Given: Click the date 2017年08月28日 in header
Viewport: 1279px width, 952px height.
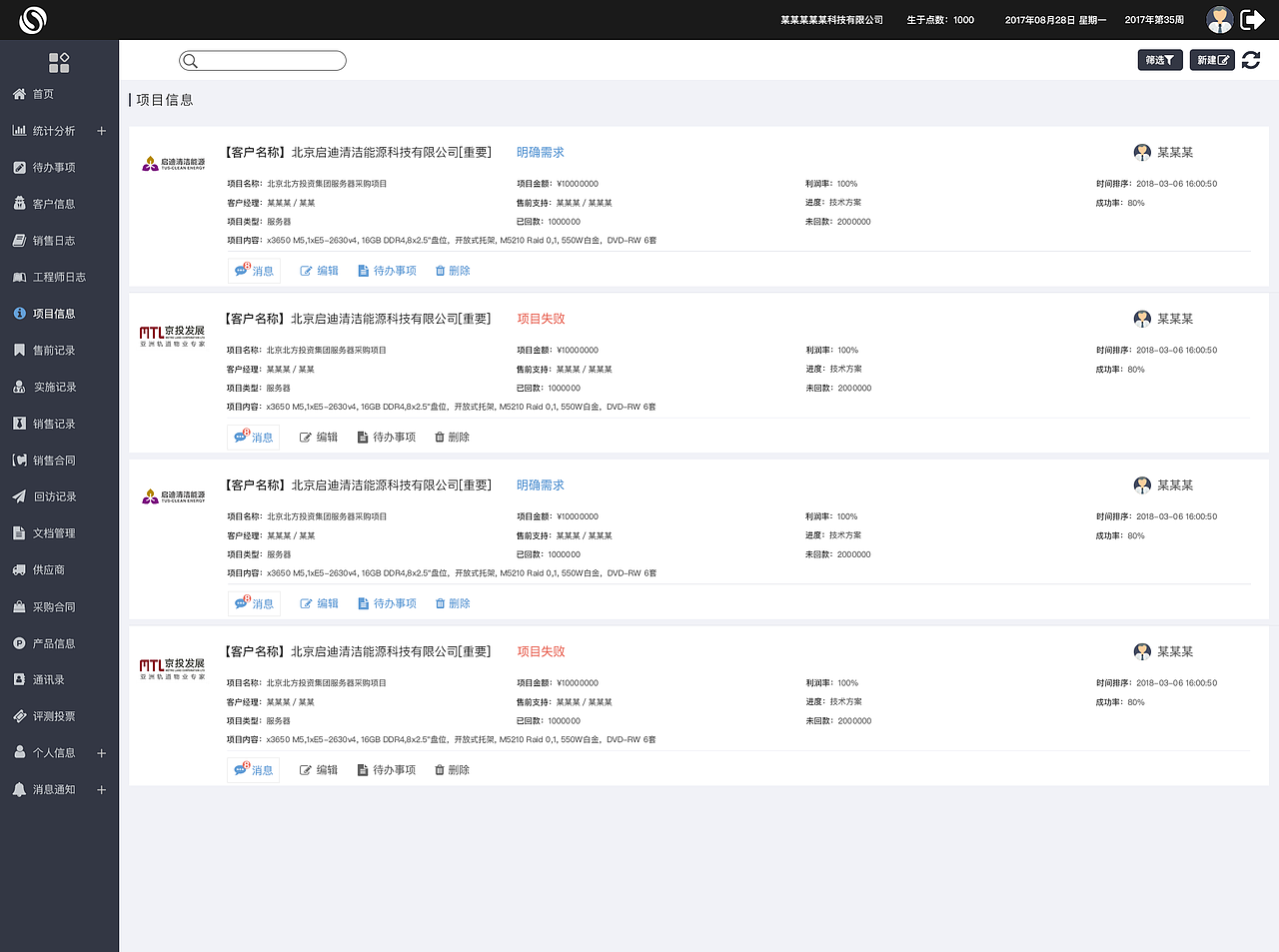Looking at the screenshot, I should pyautogui.click(x=1040, y=20).
